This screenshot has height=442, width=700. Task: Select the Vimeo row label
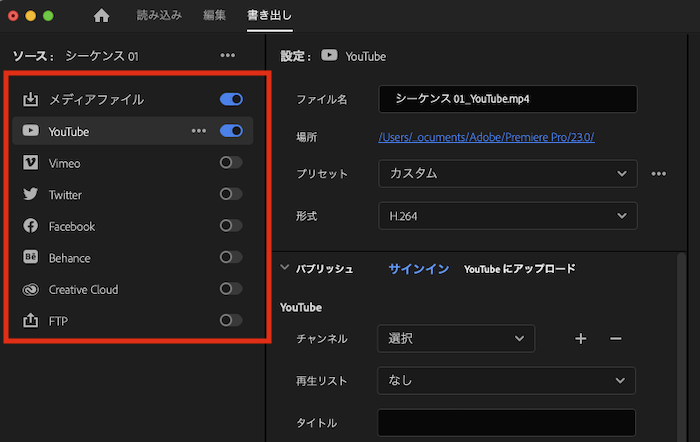64,163
